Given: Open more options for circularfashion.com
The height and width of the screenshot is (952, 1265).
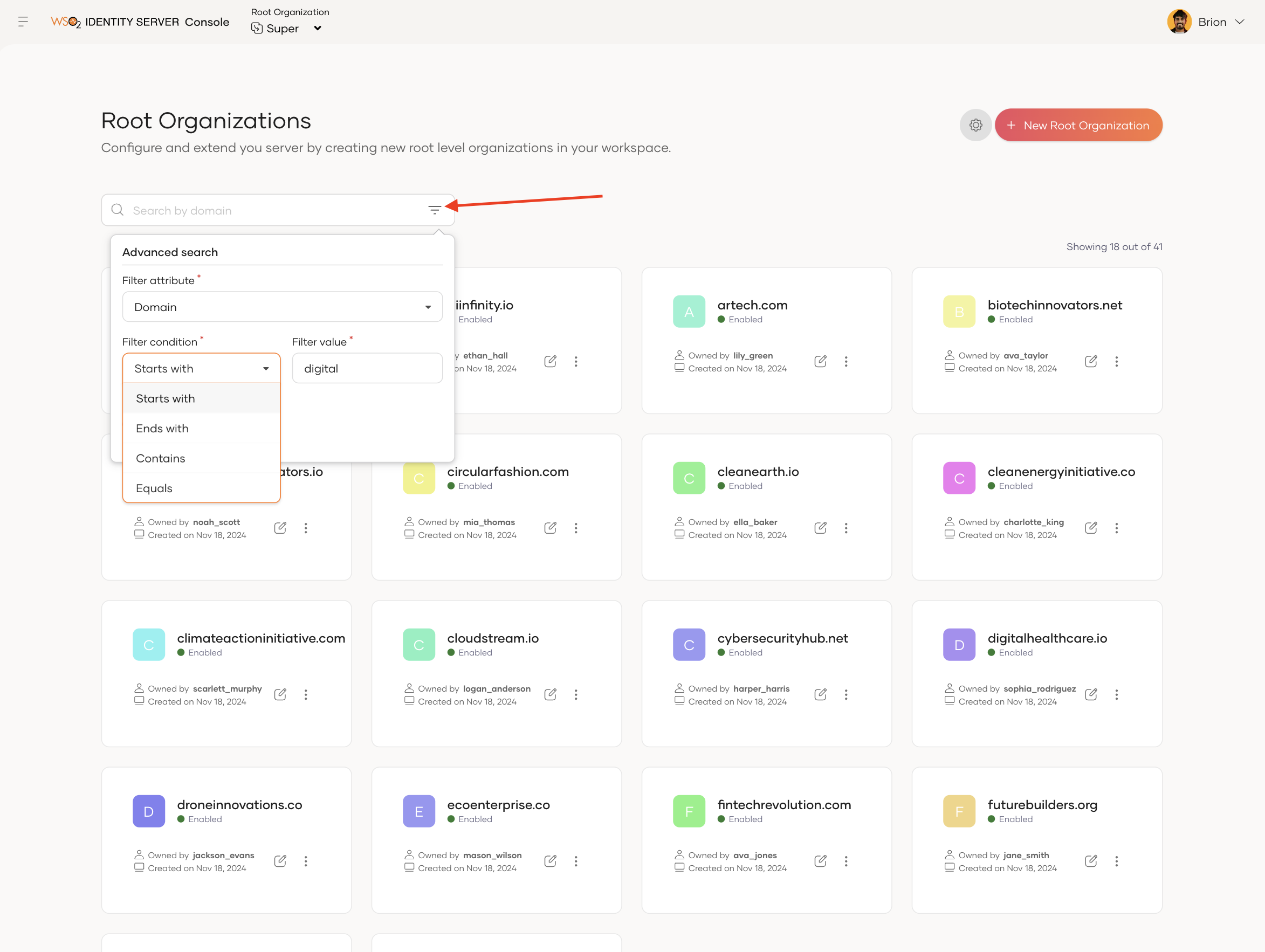Looking at the screenshot, I should click(576, 528).
